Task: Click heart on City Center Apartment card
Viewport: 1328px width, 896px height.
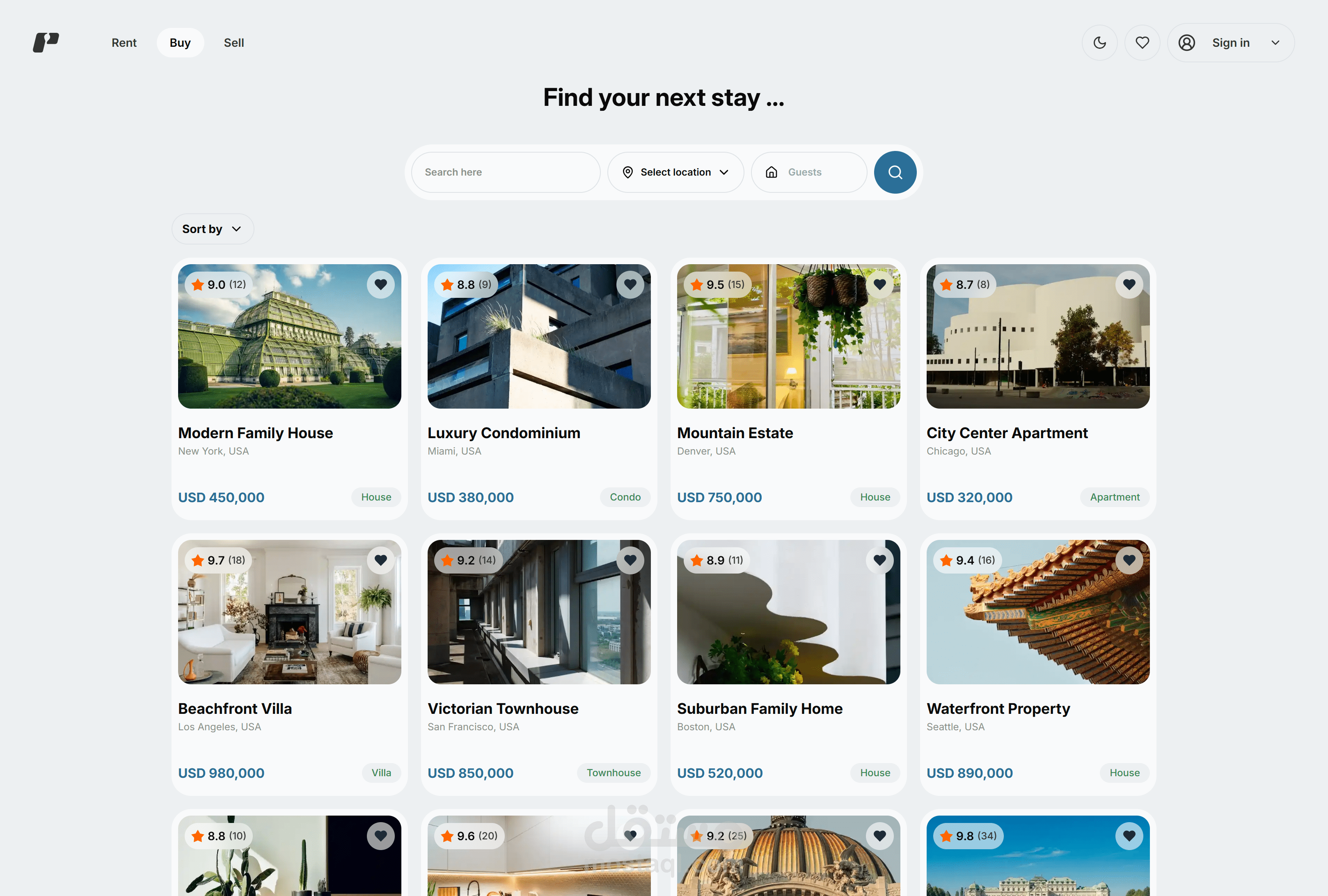Action: click(x=1129, y=284)
